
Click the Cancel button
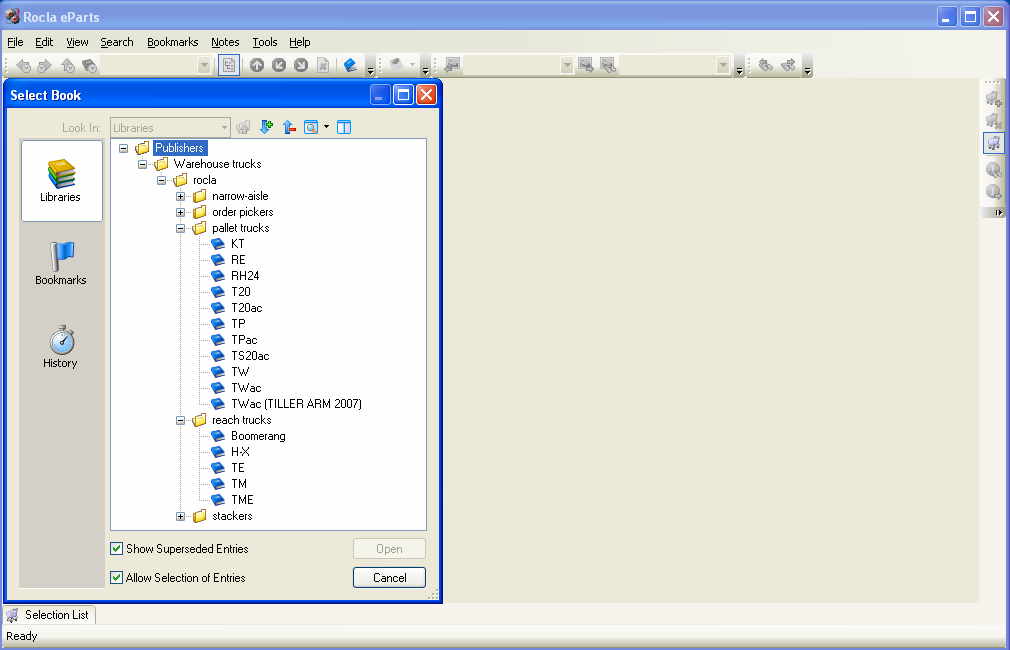pos(389,578)
